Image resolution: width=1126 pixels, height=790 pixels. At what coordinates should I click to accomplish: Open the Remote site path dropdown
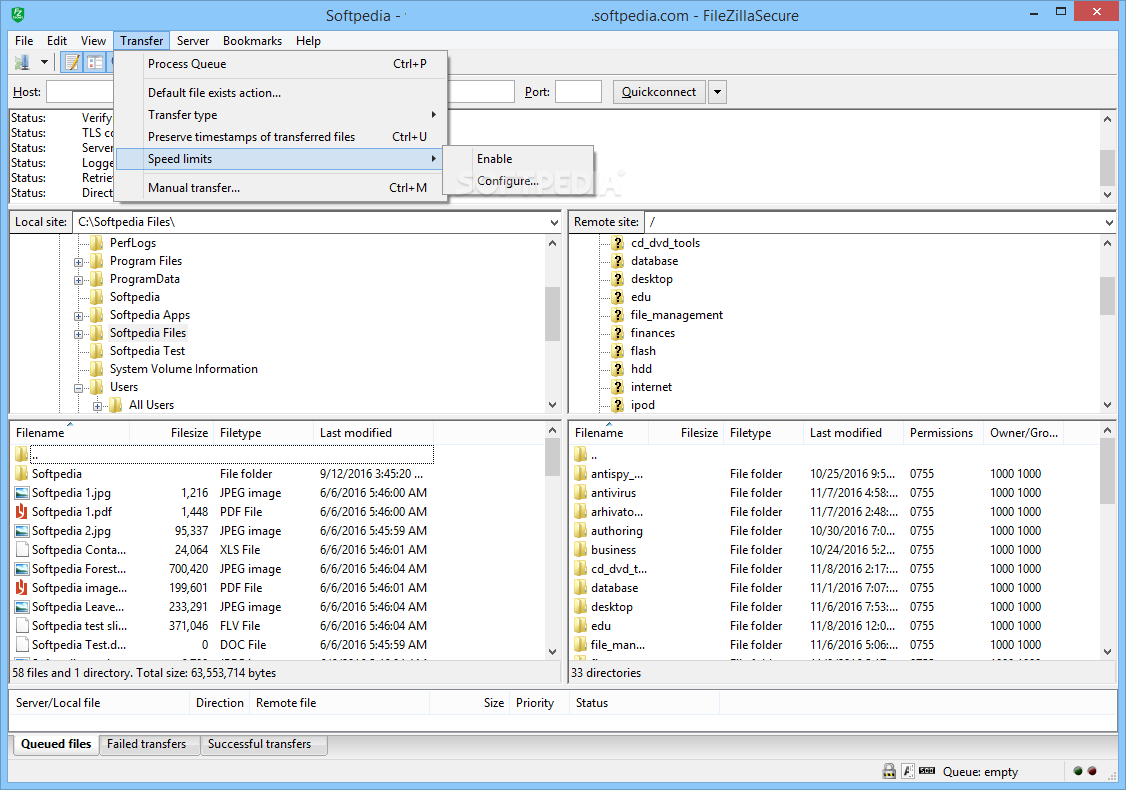[1109, 222]
